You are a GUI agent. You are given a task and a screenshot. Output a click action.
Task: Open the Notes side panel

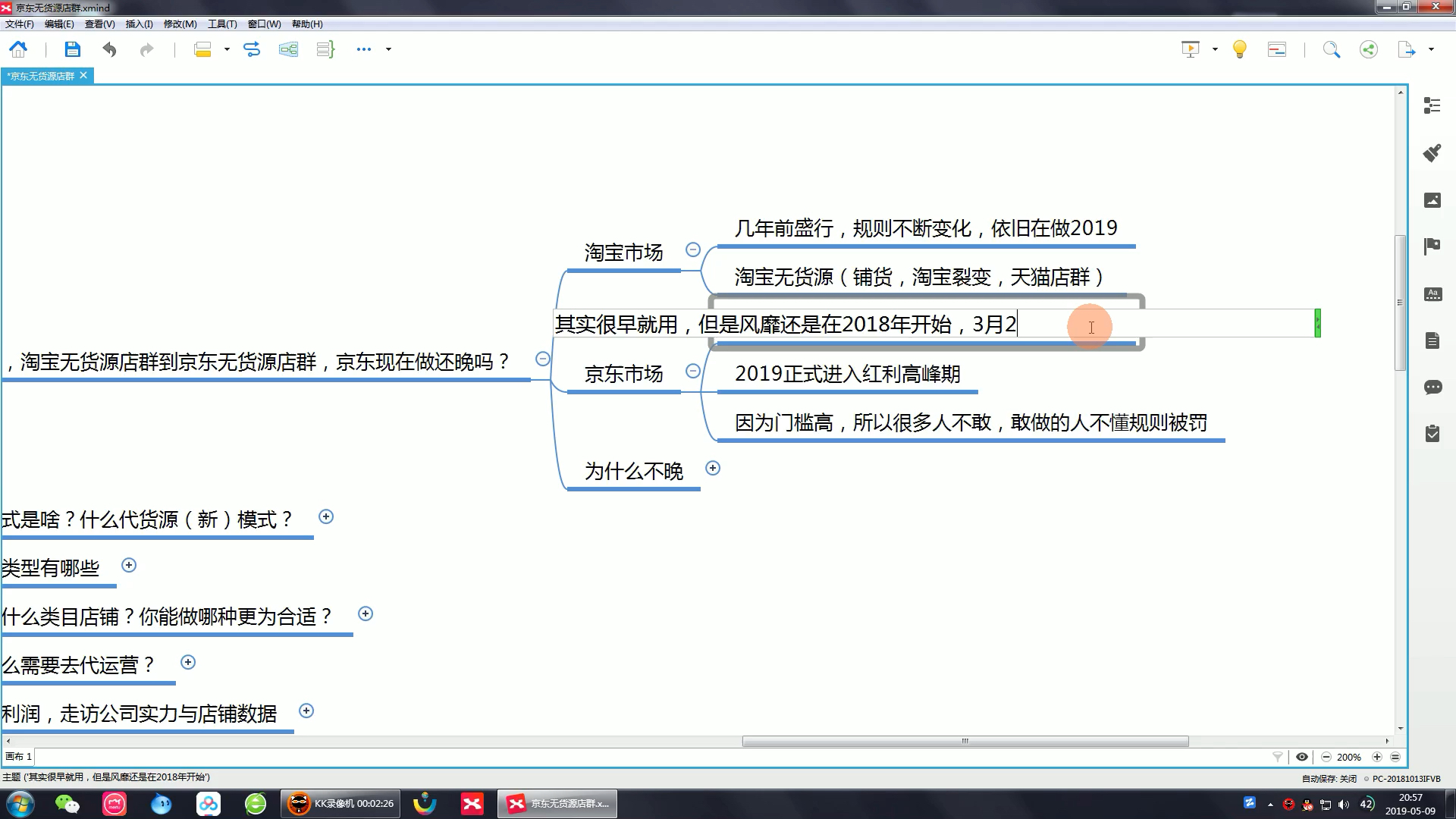click(x=1432, y=340)
